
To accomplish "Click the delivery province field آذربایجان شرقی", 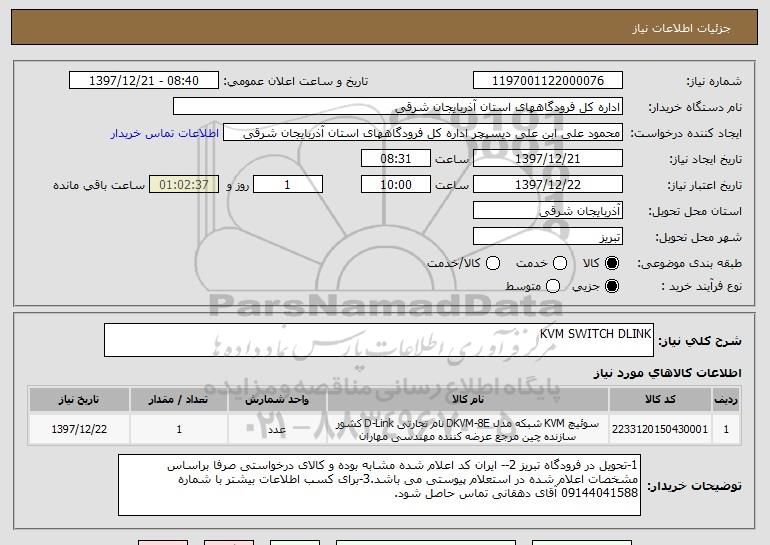I will pyautogui.click(x=548, y=211).
